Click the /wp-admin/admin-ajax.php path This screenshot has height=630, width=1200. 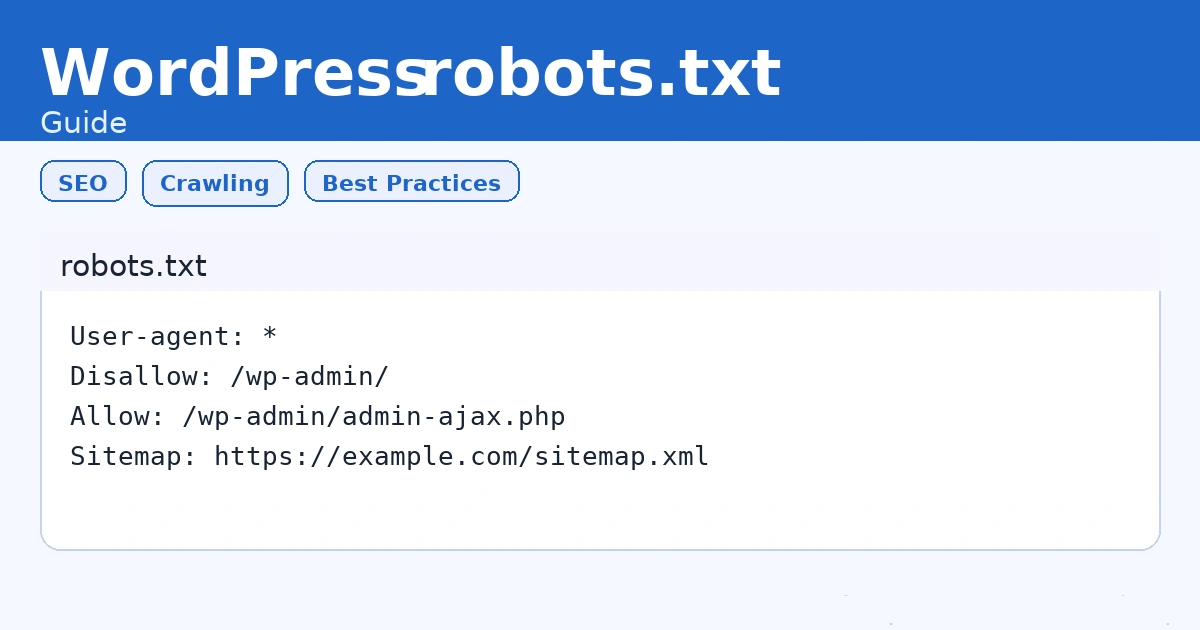(373, 416)
